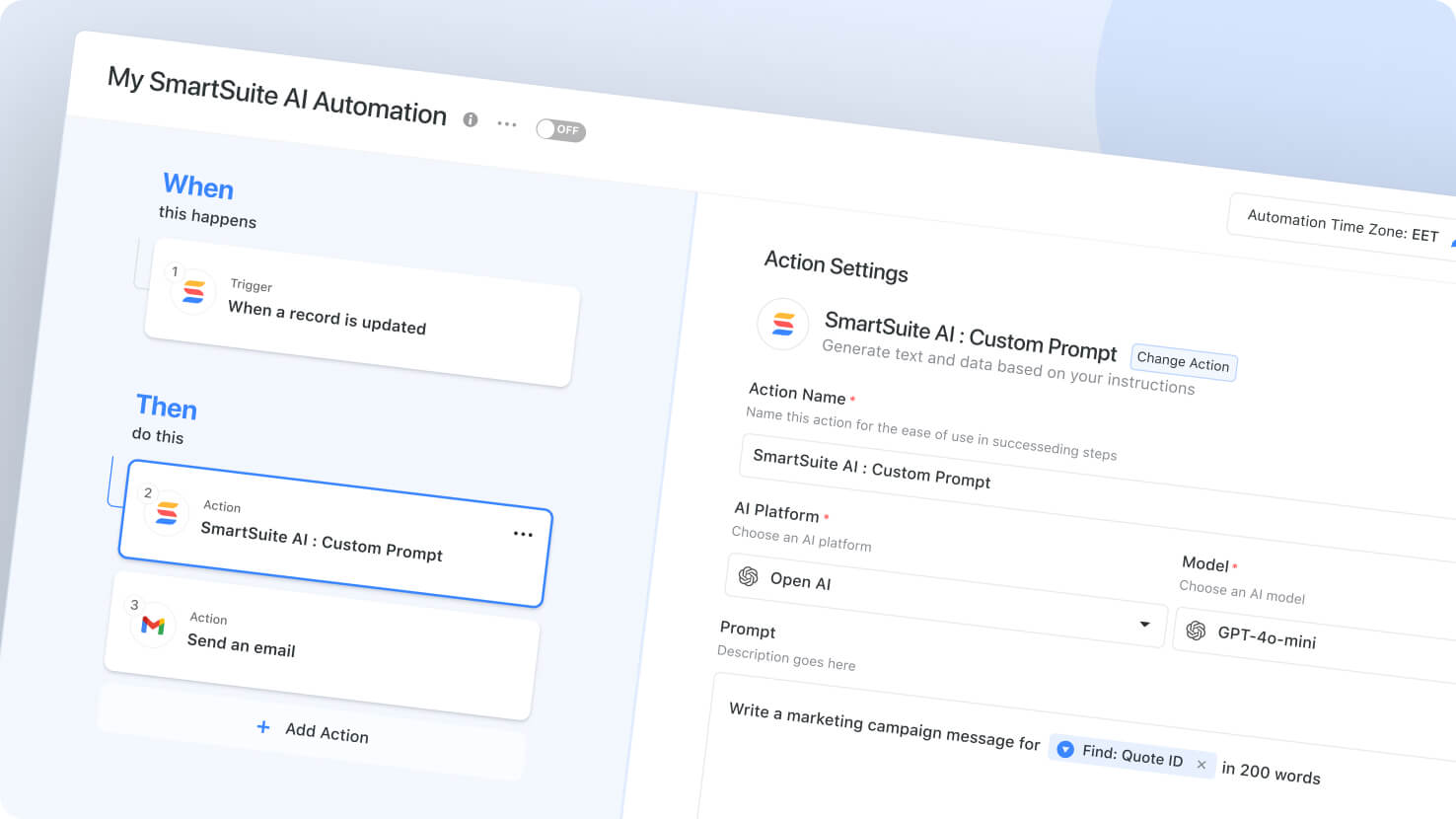Screen dimensions: 1456x819
Task: Click the SmartSuite logo in step 2 action
Action: (168, 513)
